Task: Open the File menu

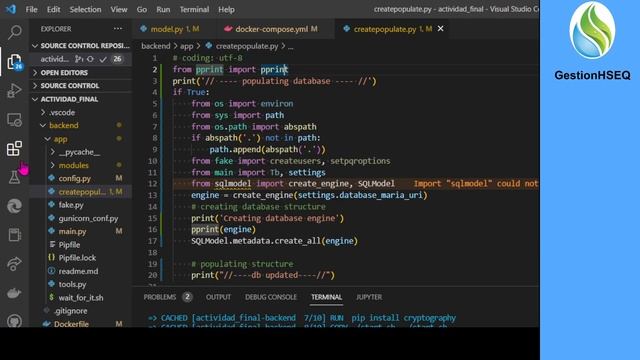Action: click(x=31, y=9)
